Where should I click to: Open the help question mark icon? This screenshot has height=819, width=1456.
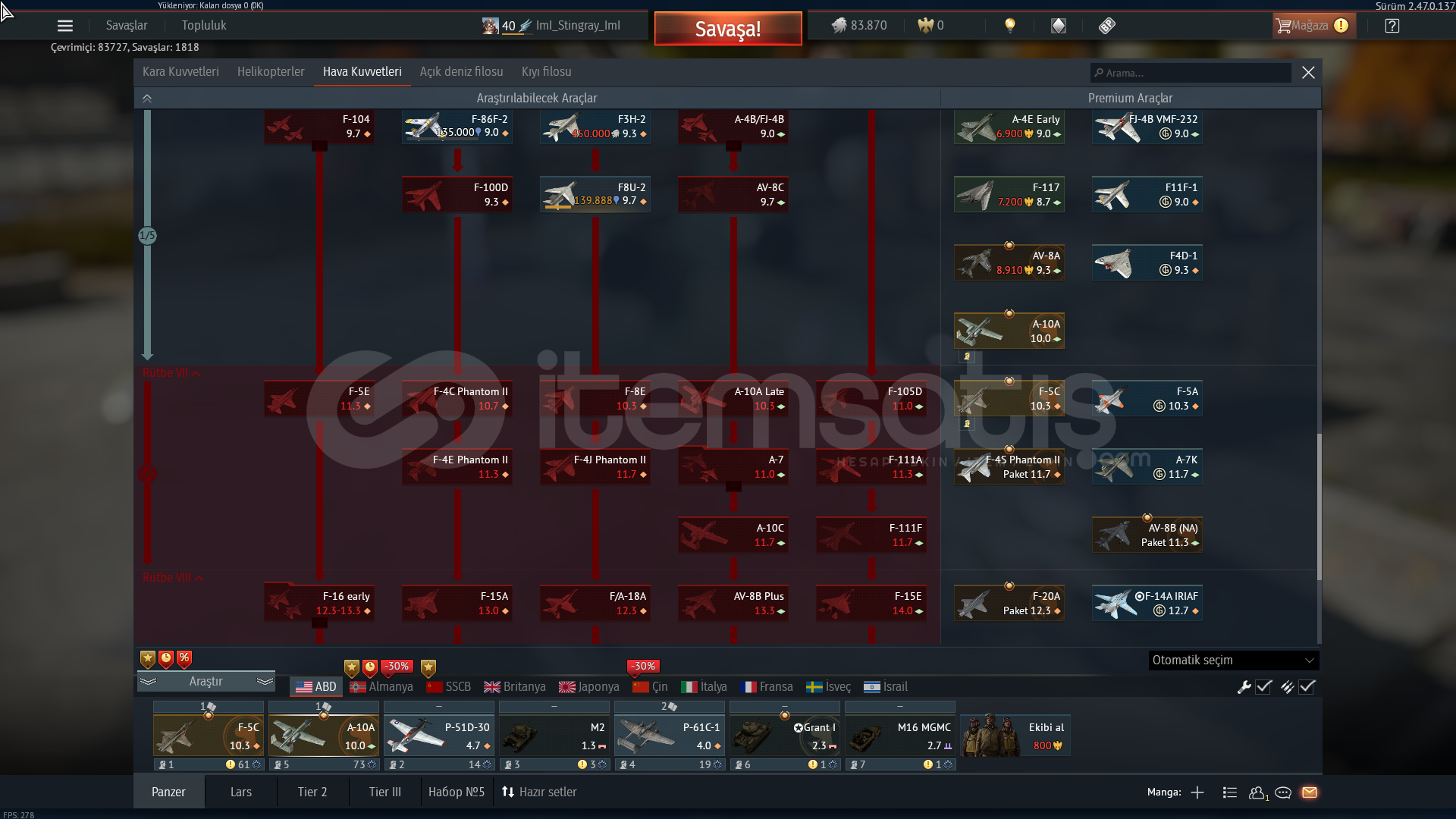click(1392, 26)
